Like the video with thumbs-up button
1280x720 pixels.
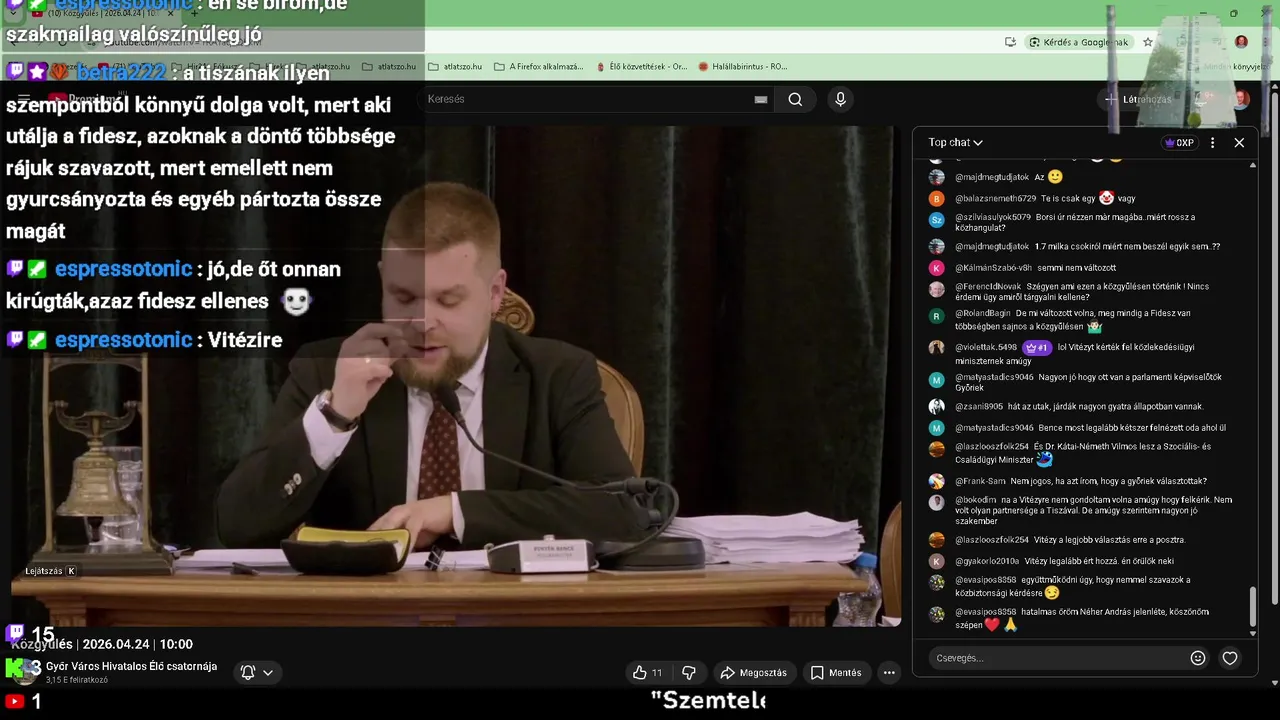[647, 673]
